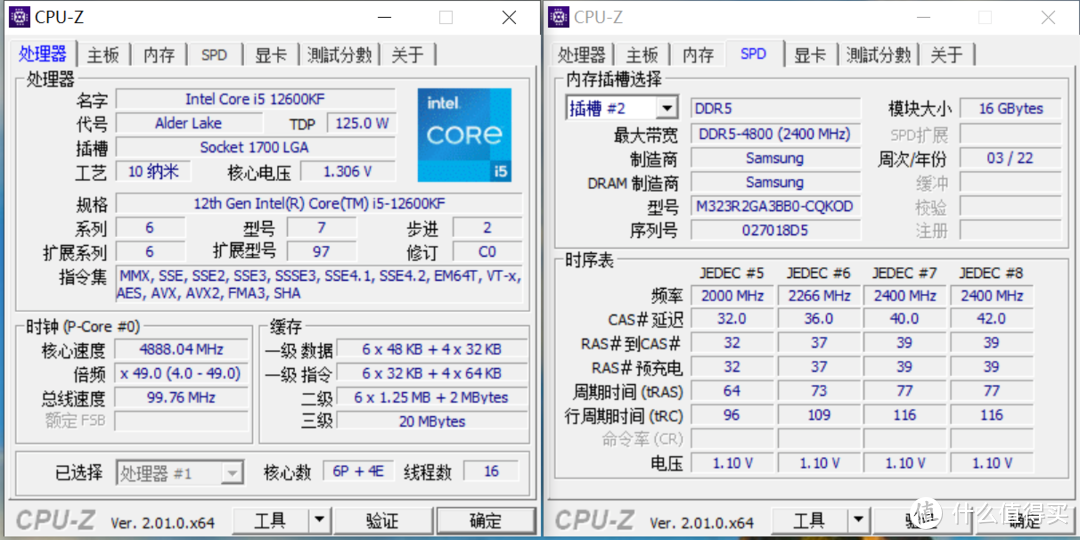Image resolution: width=1080 pixels, height=540 pixels.
Task: Close the left CPU-Z window
Action: [x=508, y=17]
